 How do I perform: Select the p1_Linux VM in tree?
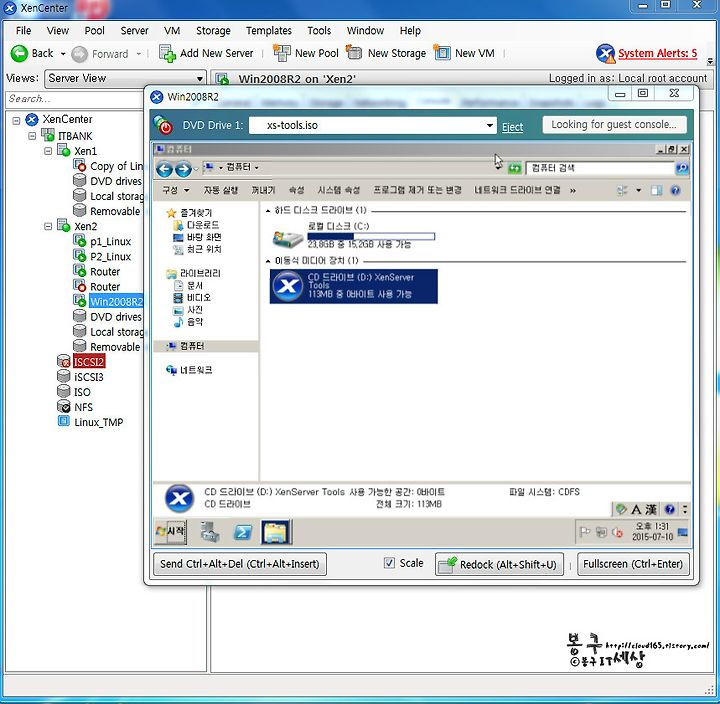[x=110, y=242]
